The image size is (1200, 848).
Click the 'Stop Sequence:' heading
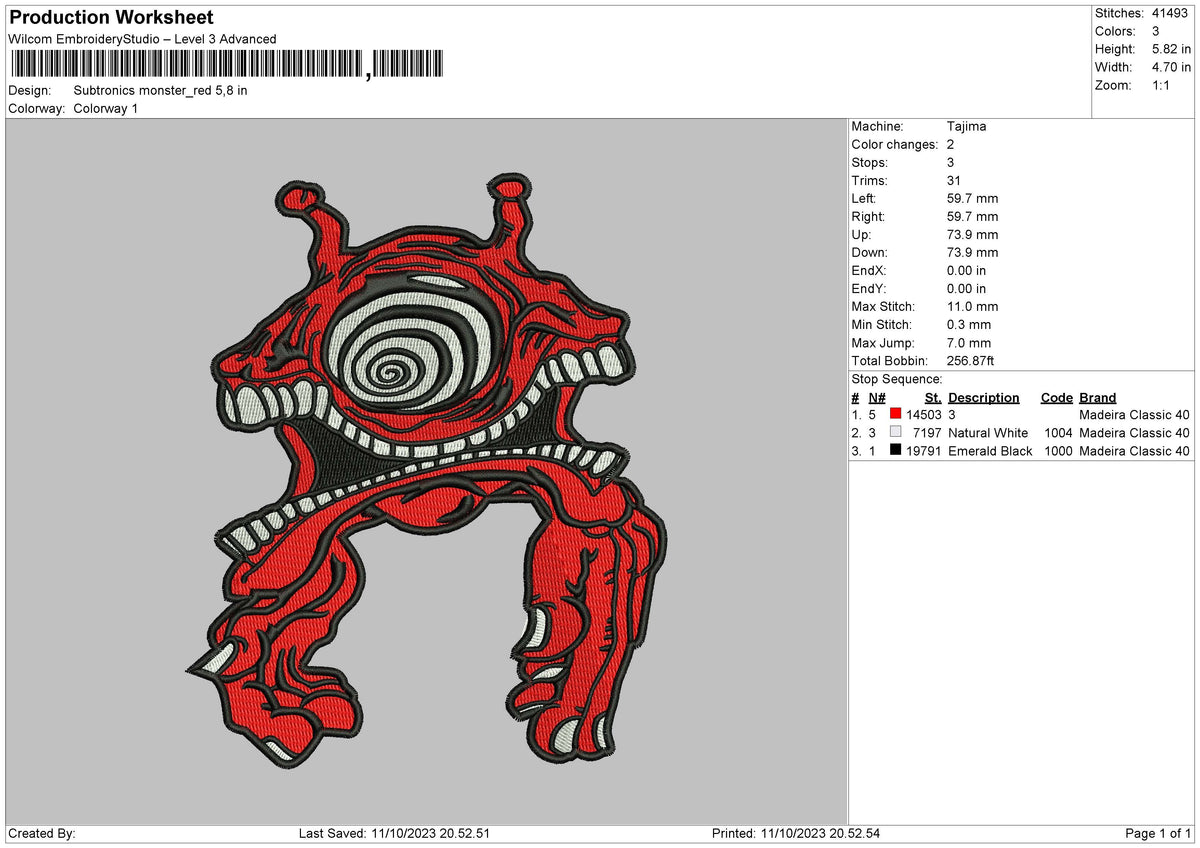click(897, 379)
